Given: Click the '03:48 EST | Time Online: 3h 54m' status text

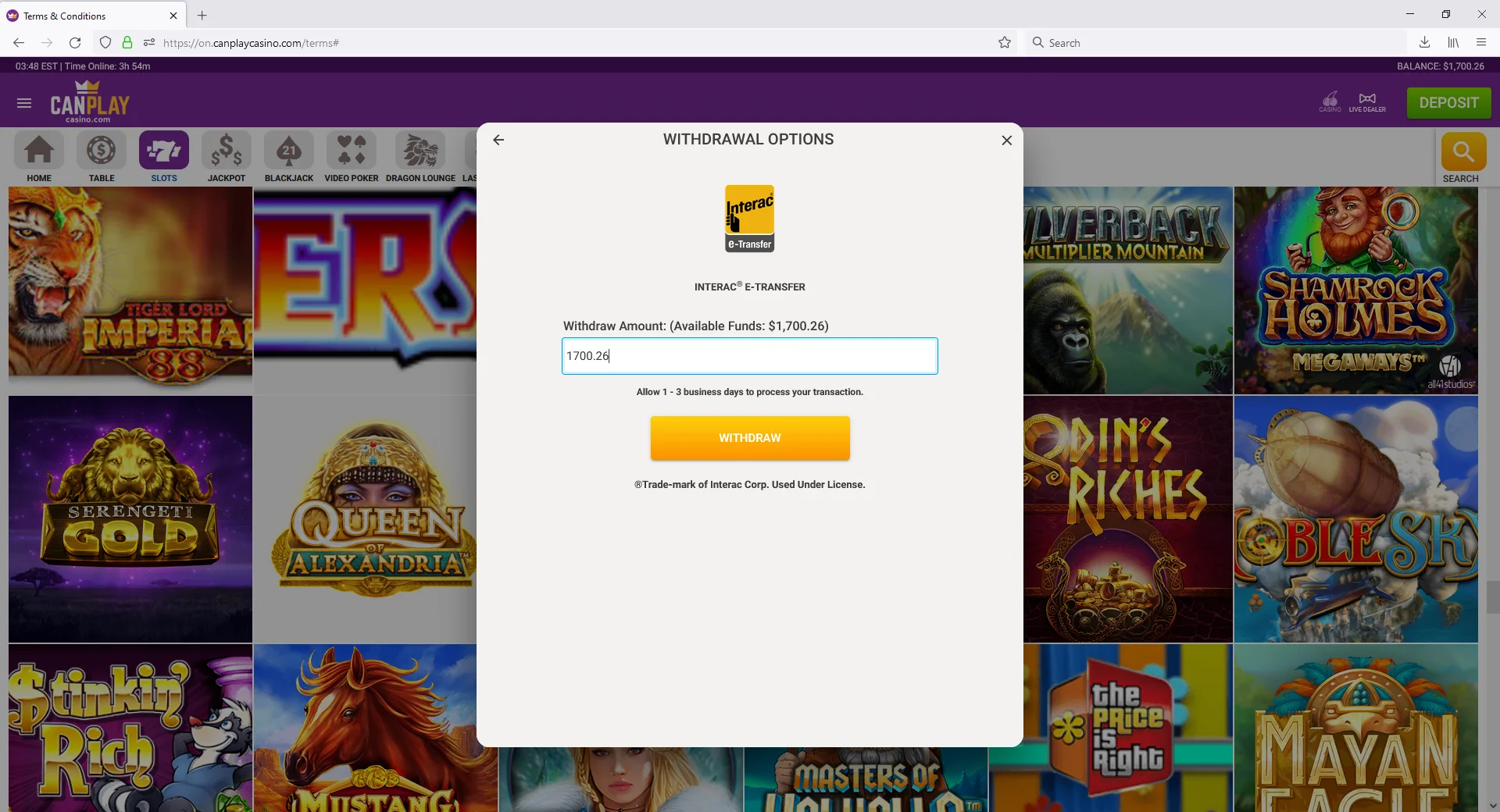Looking at the screenshot, I should (83, 66).
